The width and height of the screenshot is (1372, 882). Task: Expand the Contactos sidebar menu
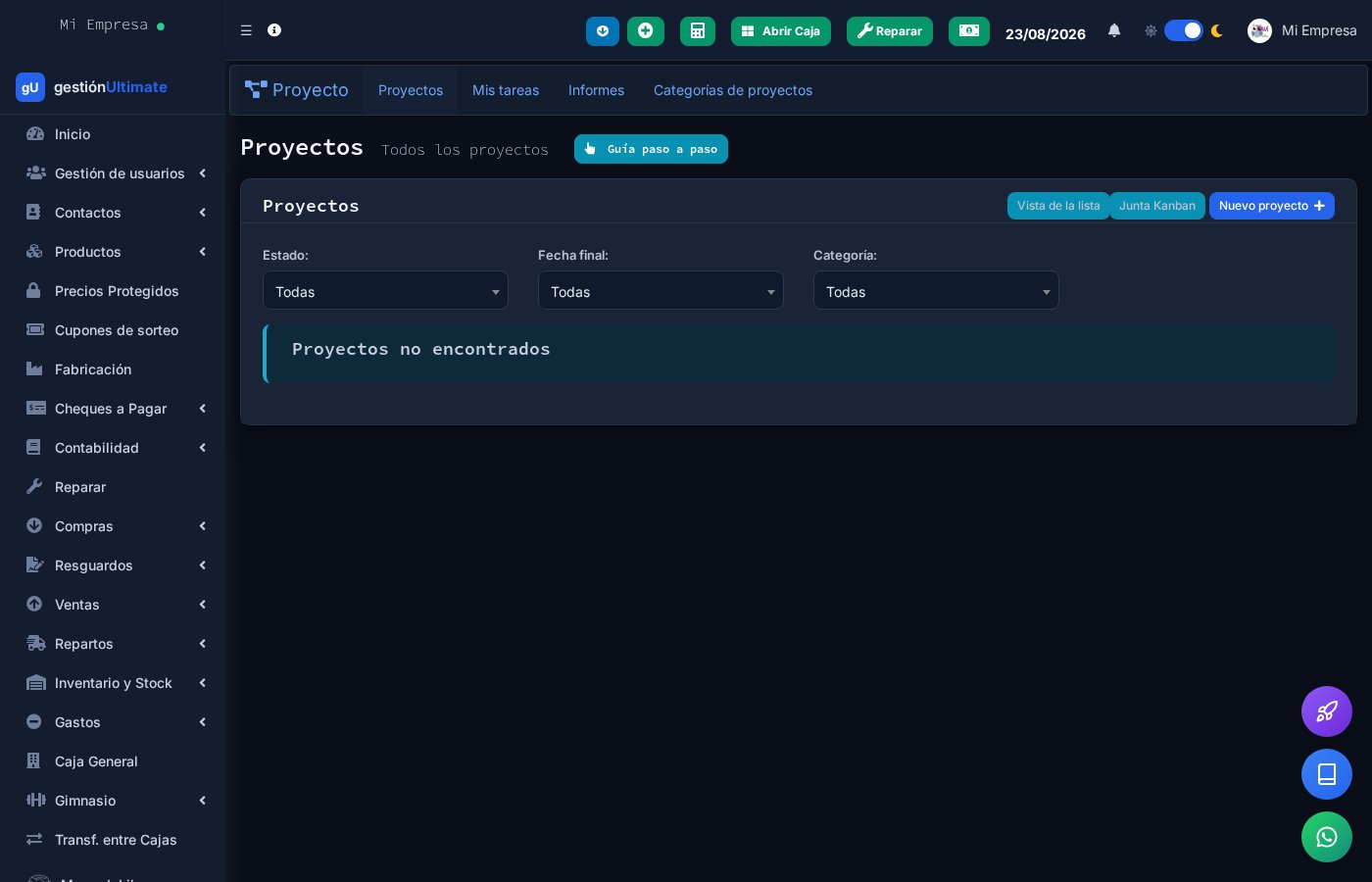click(113, 213)
